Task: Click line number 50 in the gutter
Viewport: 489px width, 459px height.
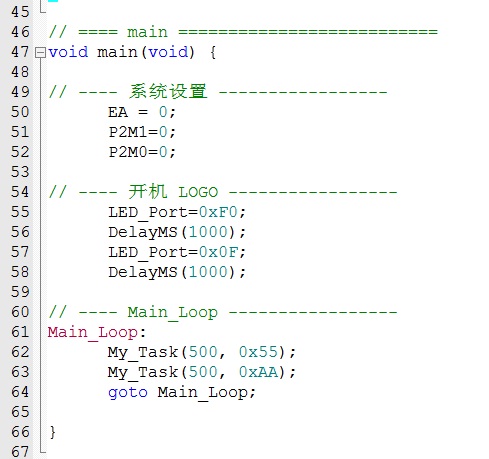Action: tap(20, 112)
